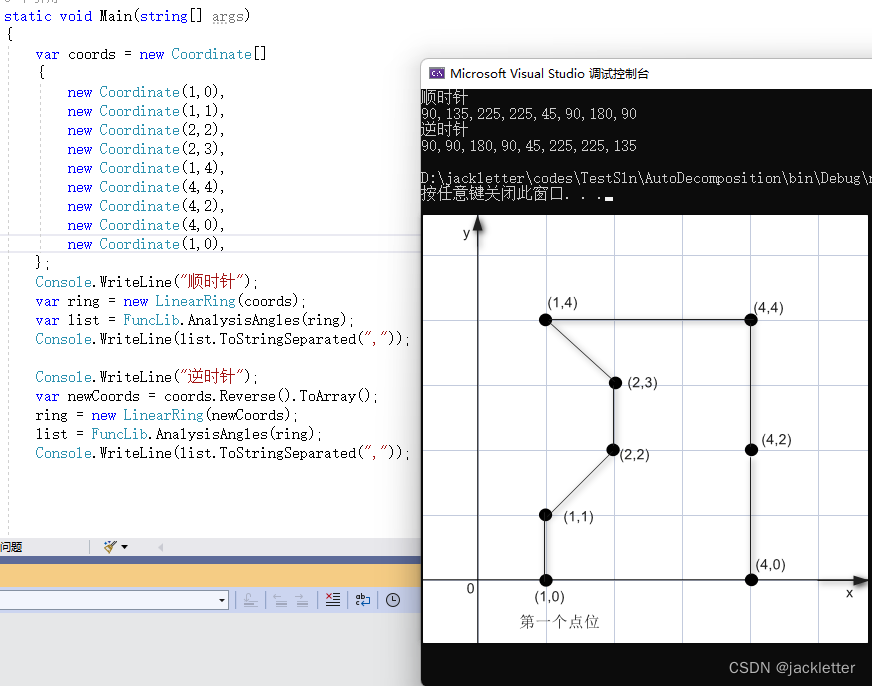The height and width of the screenshot is (686, 872).
Task: Click the go to next message icon
Action: pos(304,600)
